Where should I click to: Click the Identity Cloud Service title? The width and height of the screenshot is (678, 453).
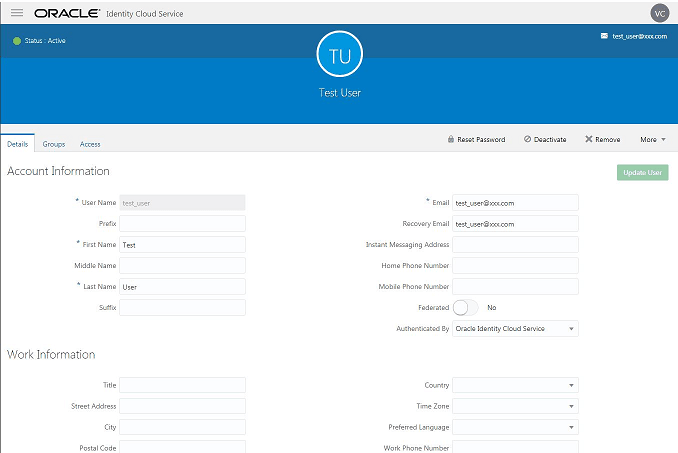coord(144,14)
